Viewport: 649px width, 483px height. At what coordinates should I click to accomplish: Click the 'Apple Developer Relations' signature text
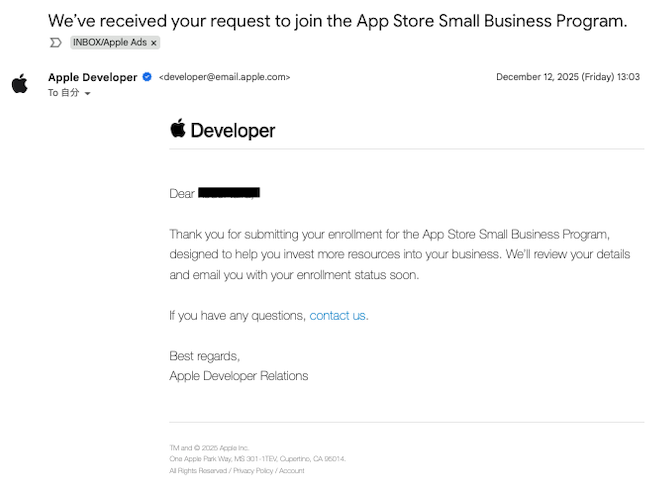pyautogui.click(x=239, y=376)
